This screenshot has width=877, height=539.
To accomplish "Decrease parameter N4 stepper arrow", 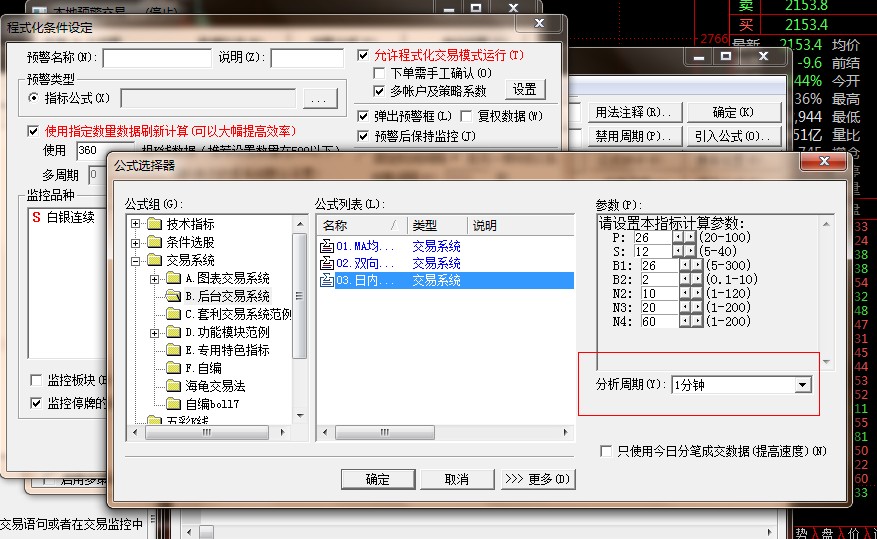I will tap(685, 321).
